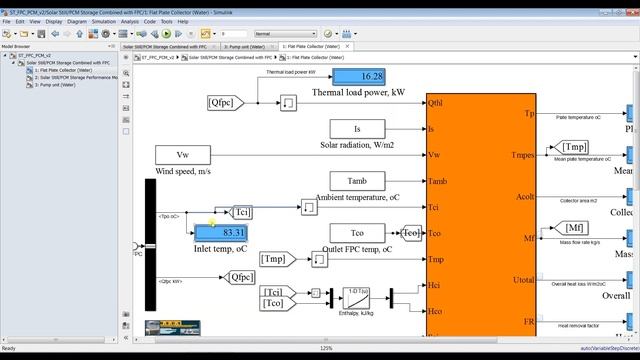This screenshot has width=640, height=360.
Task: Click the sample time legend arrows icon
Action: 126,96
